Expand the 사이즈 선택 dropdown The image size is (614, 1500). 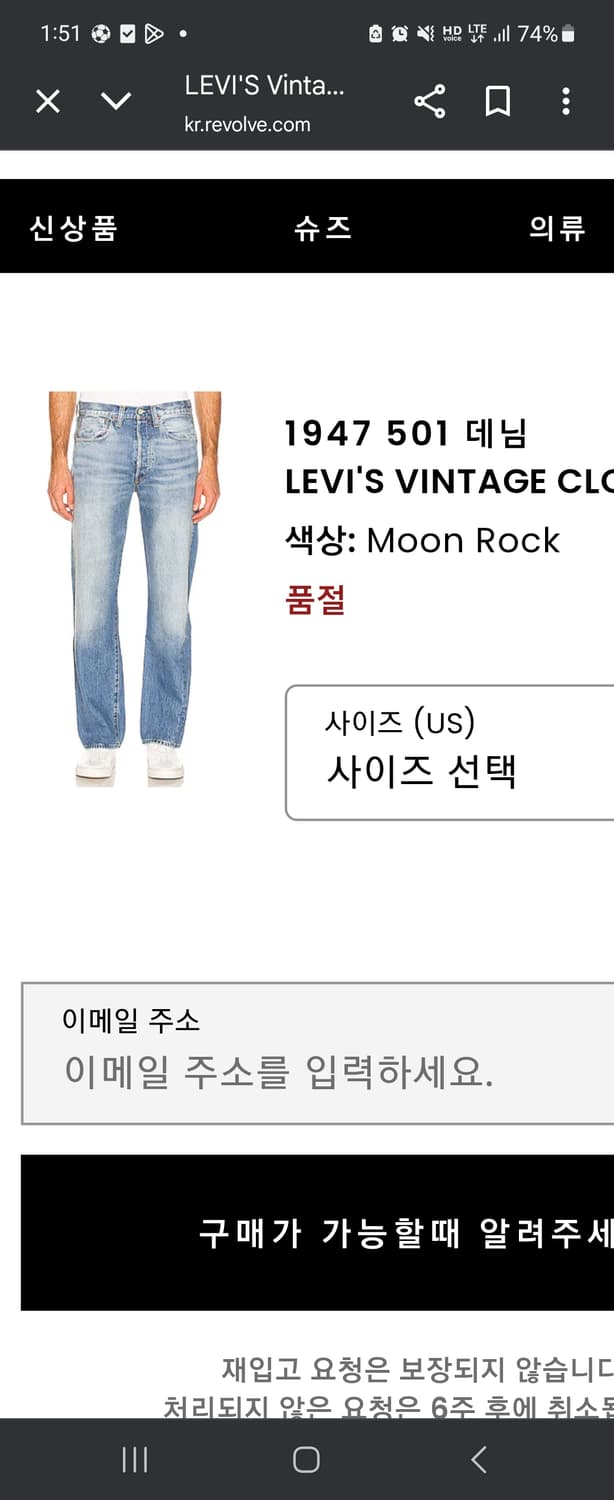click(450, 752)
